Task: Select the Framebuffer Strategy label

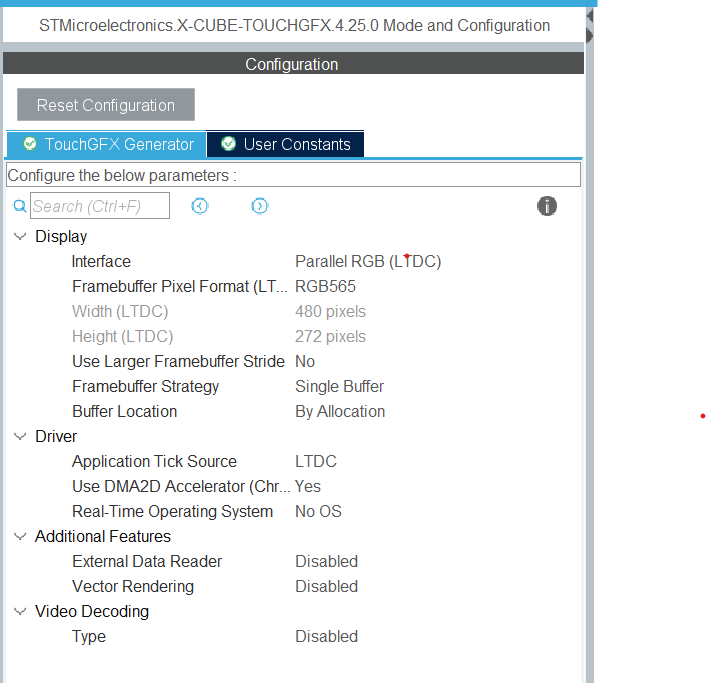Action: pyautogui.click(x=145, y=386)
